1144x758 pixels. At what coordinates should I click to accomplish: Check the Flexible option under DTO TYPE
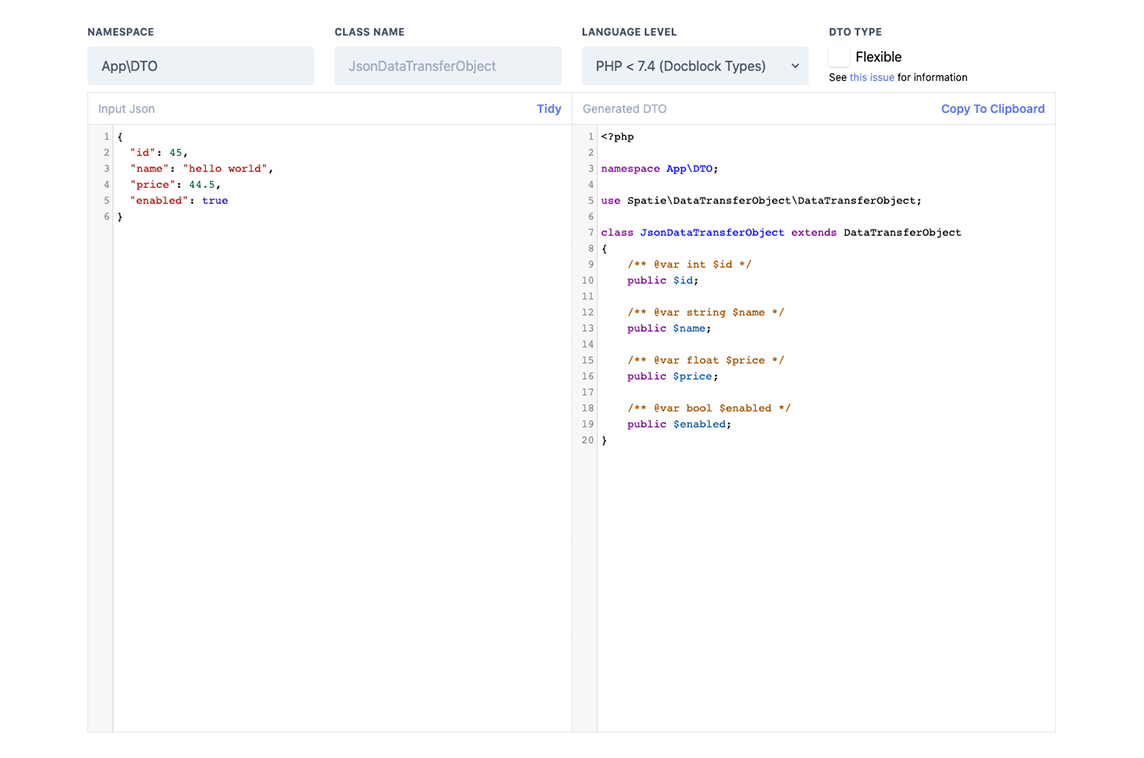tap(838, 57)
